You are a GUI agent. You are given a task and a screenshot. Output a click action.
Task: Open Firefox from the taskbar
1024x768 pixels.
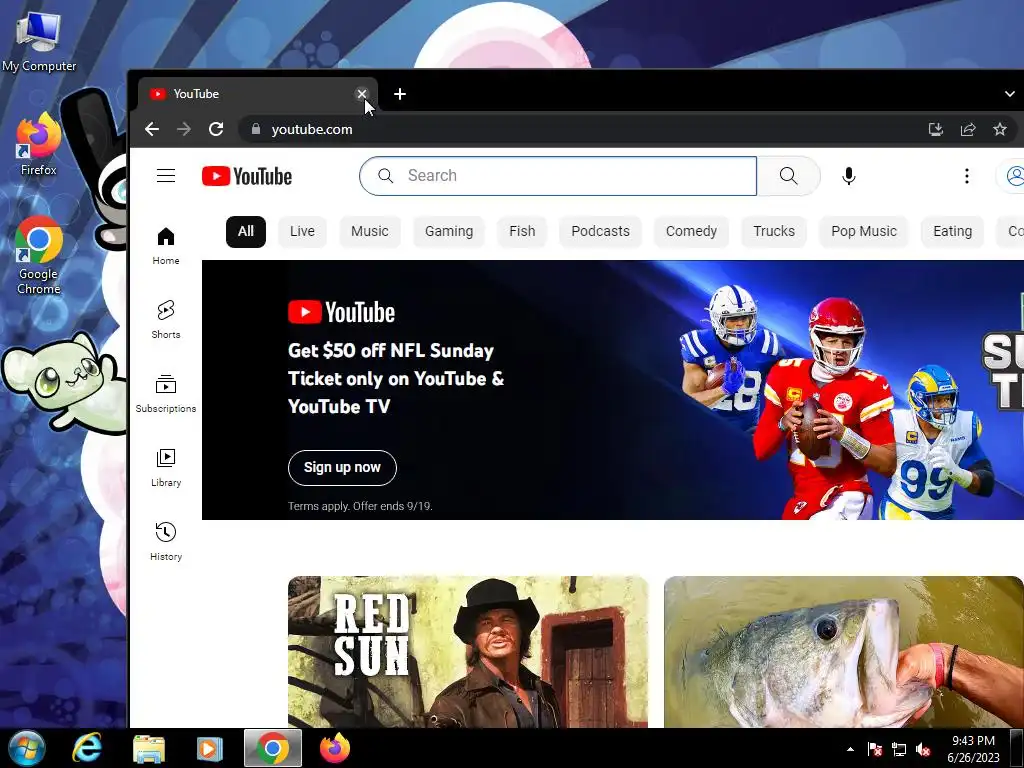[x=335, y=748]
